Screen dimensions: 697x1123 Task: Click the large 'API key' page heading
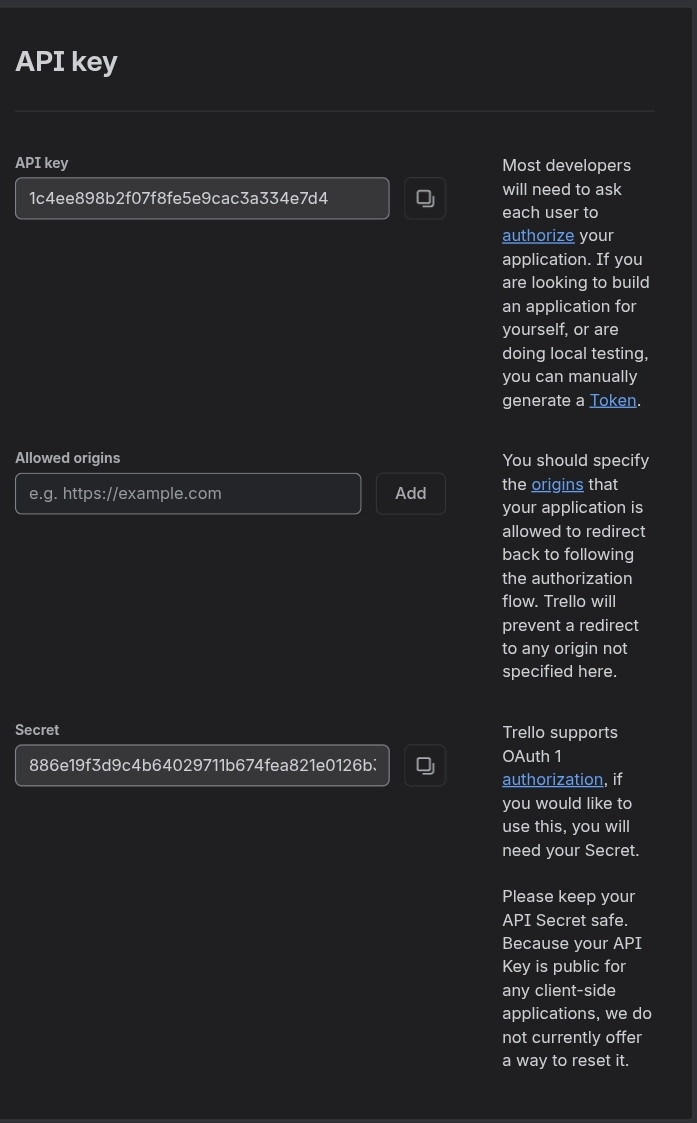66,62
